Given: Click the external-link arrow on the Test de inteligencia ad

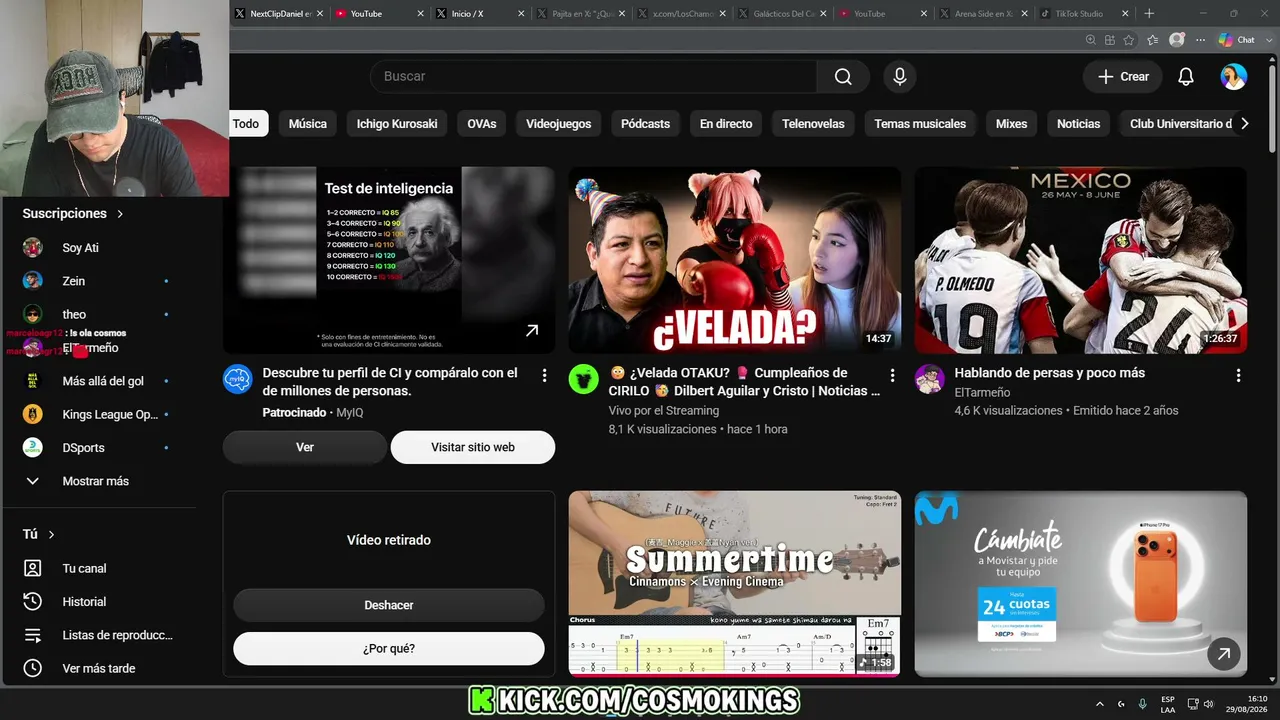Looking at the screenshot, I should click(x=532, y=331).
